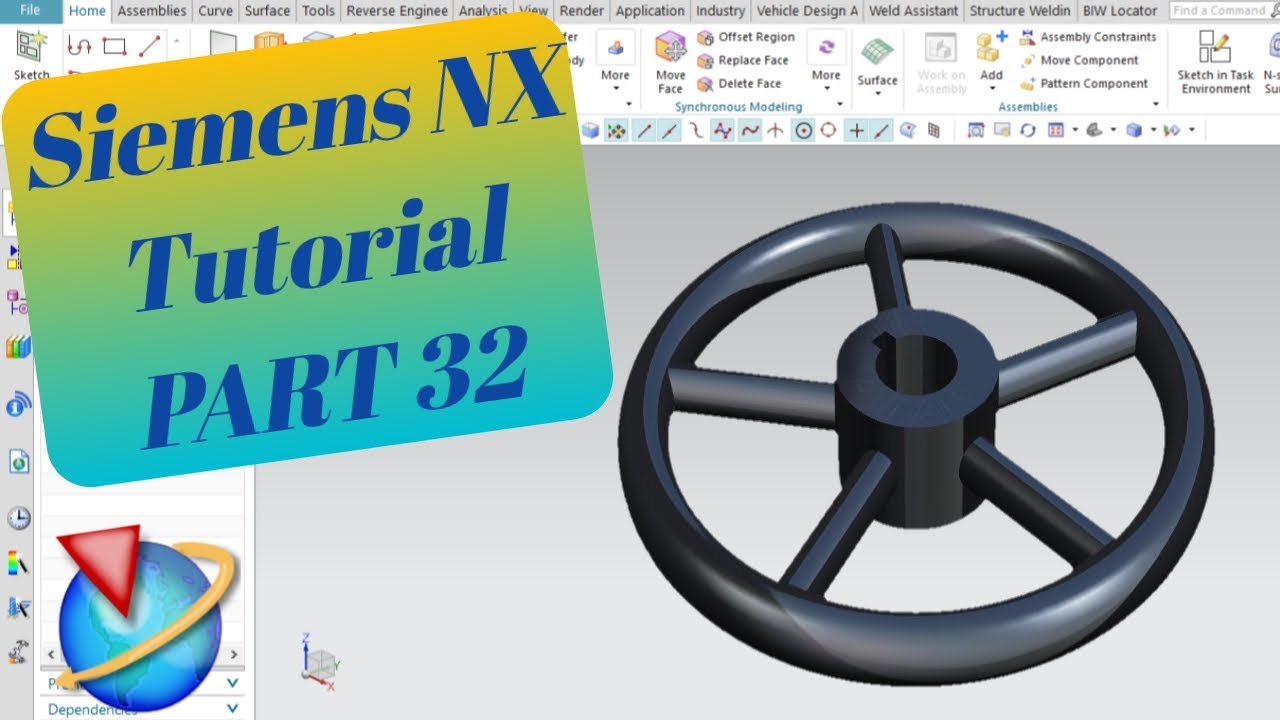The image size is (1280, 720).
Task: Switch to the Assemblies tab
Action: (x=152, y=11)
